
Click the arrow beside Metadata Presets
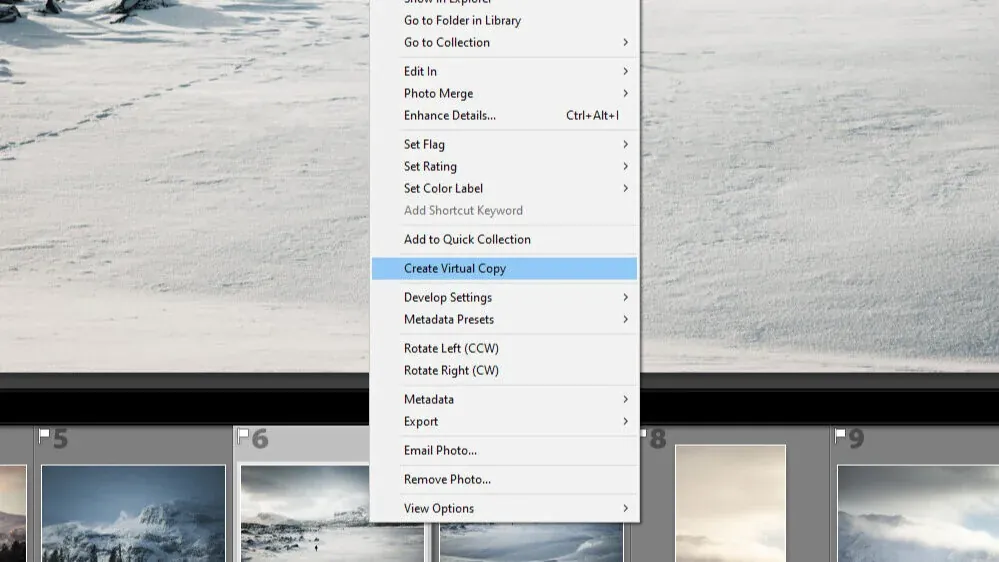coord(626,320)
